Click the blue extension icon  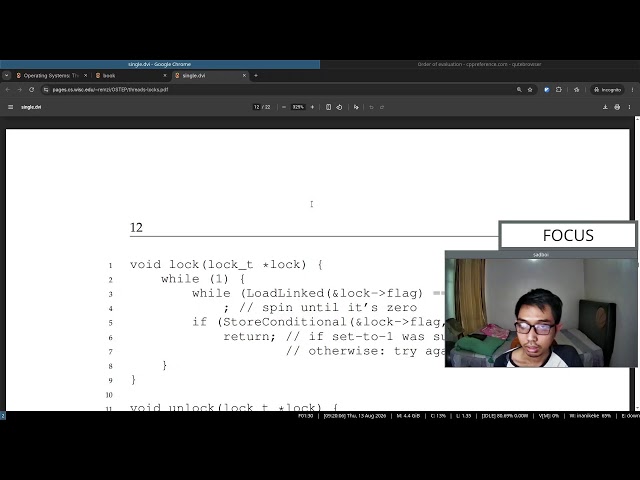547,89
